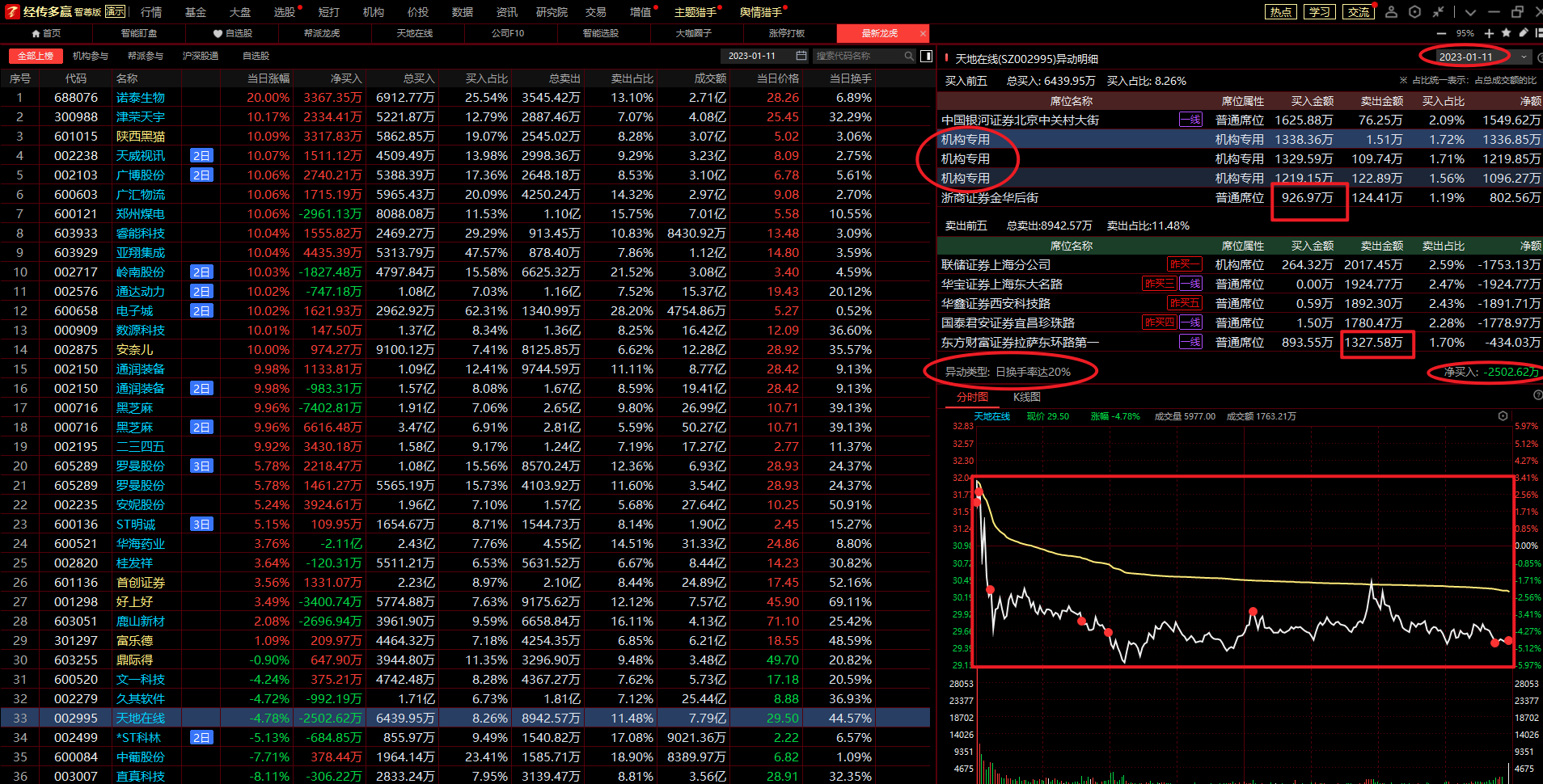Switch to the 分时图 chart tab
Viewport: 1543px width, 784px height.
[972, 397]
